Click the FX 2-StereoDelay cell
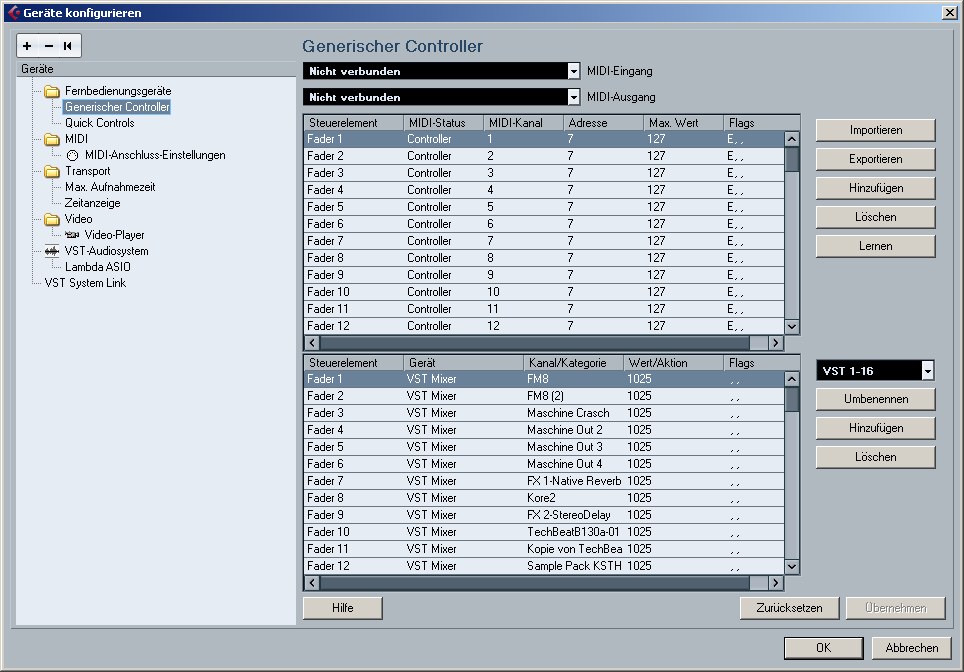Viewport: 964px width, 672px height. pyautogui.click(x=573, y=515)
